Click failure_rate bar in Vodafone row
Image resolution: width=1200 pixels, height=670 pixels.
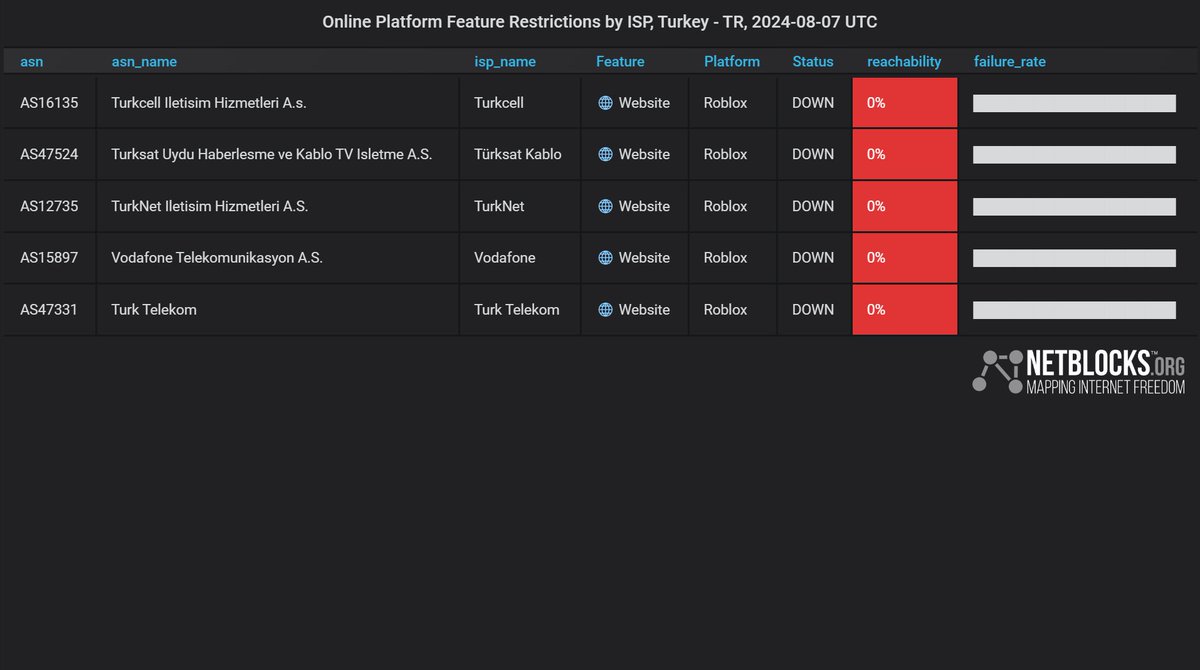[1074, 258]
